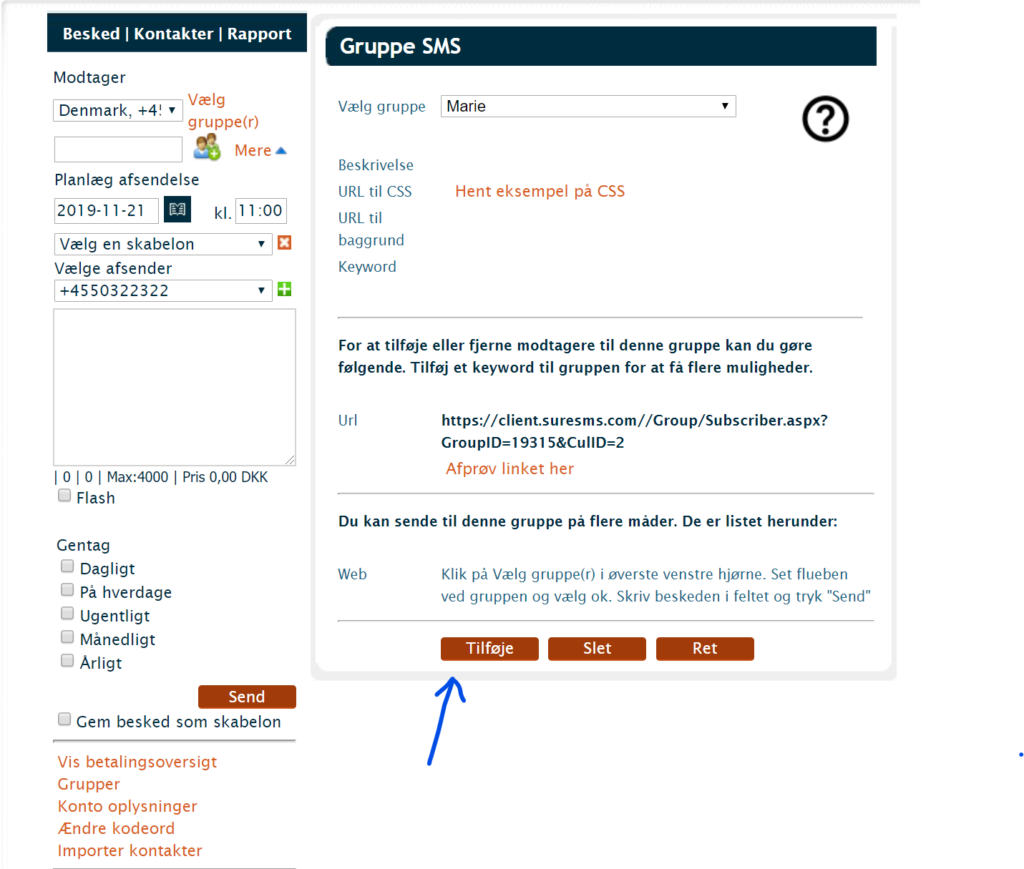
Task: Check the På hverdage repeat option
Action: click(67, 590)
